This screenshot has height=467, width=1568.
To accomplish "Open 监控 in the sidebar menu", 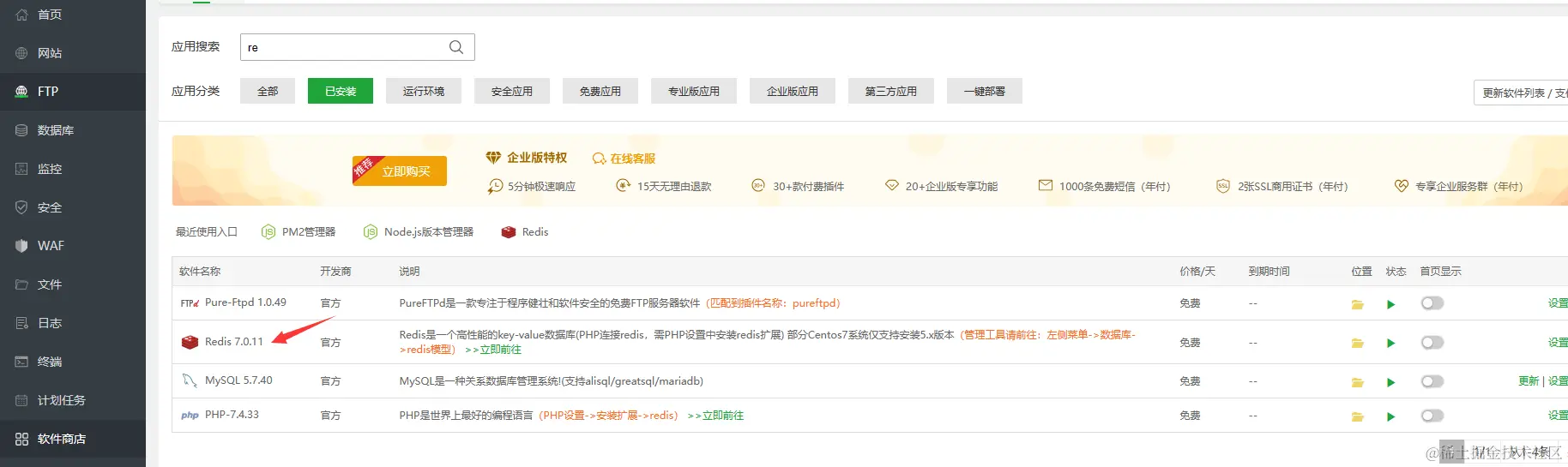I will coord(73,169).
